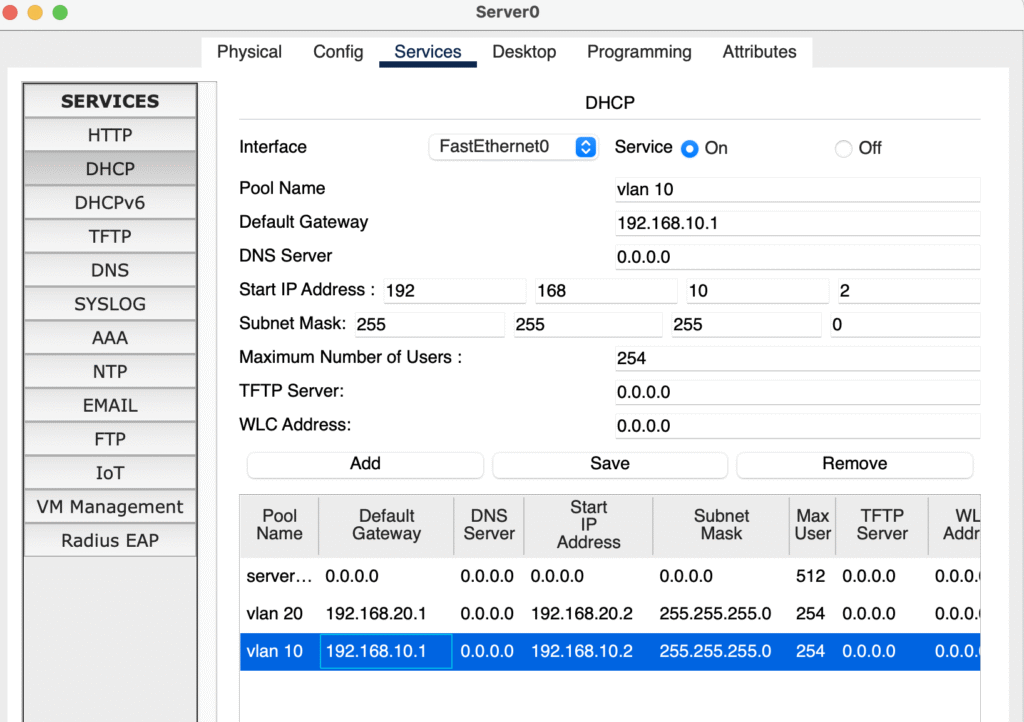
Task: Select Radius EAP service
Action: (x=110, y=541)
